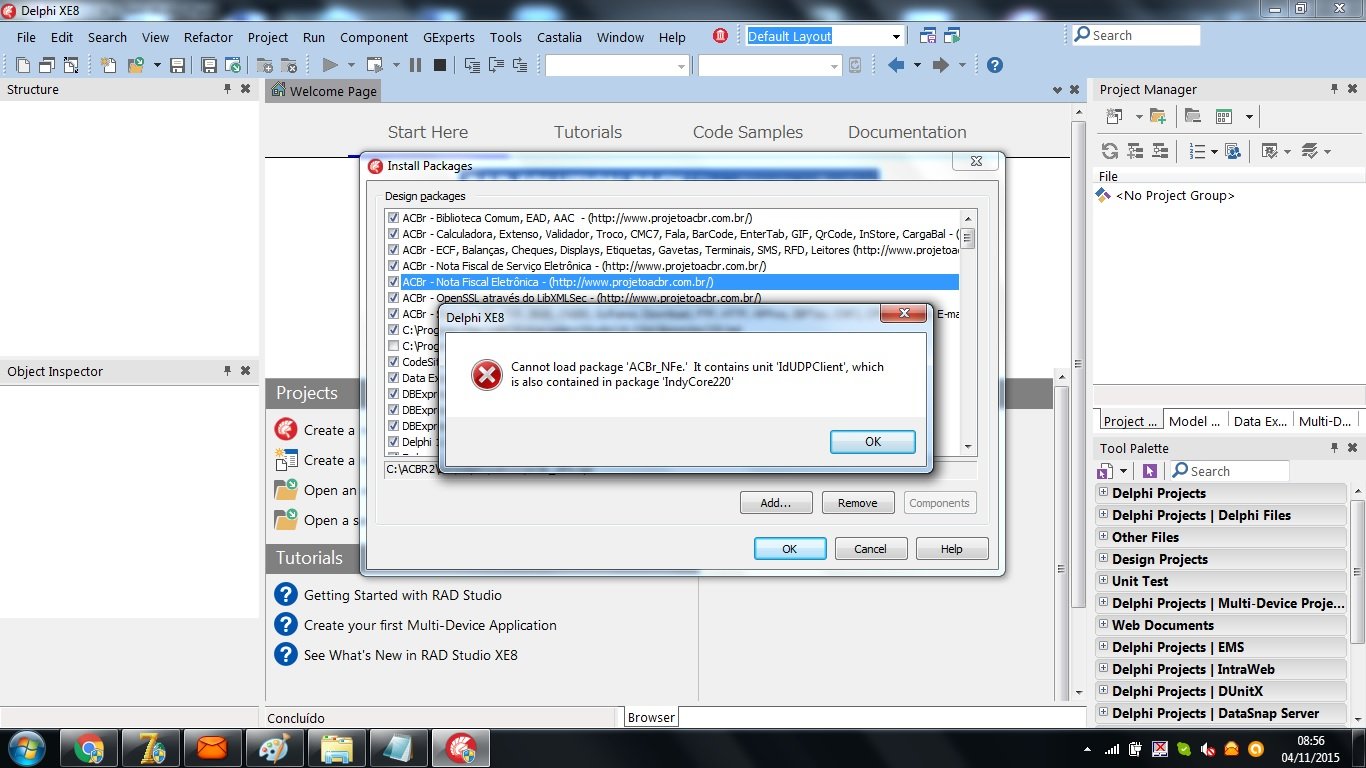Switch to the Welcome Page tab

pyautogui.click(x=324, y=91)
